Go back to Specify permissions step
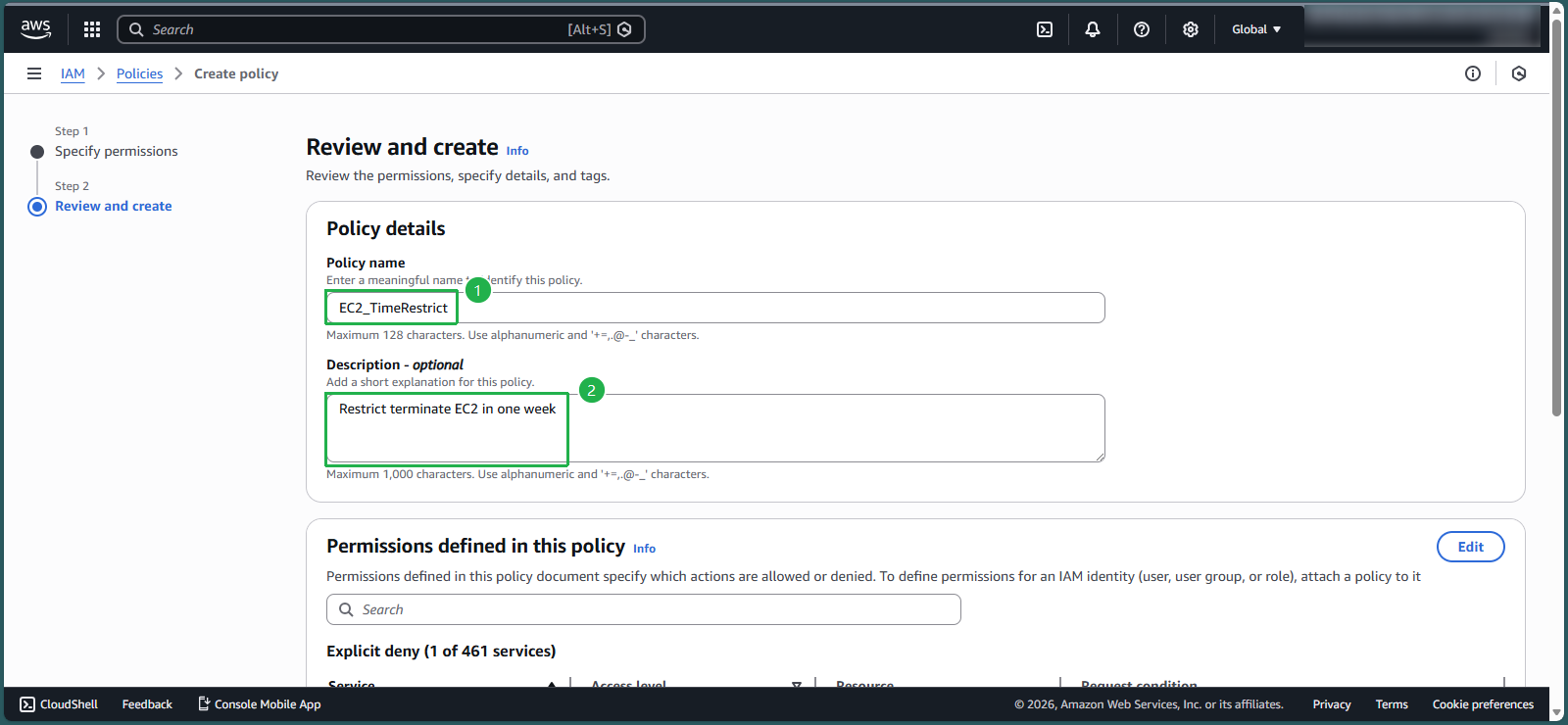This screenshot has width=1568, height=725. pos(116,151)
